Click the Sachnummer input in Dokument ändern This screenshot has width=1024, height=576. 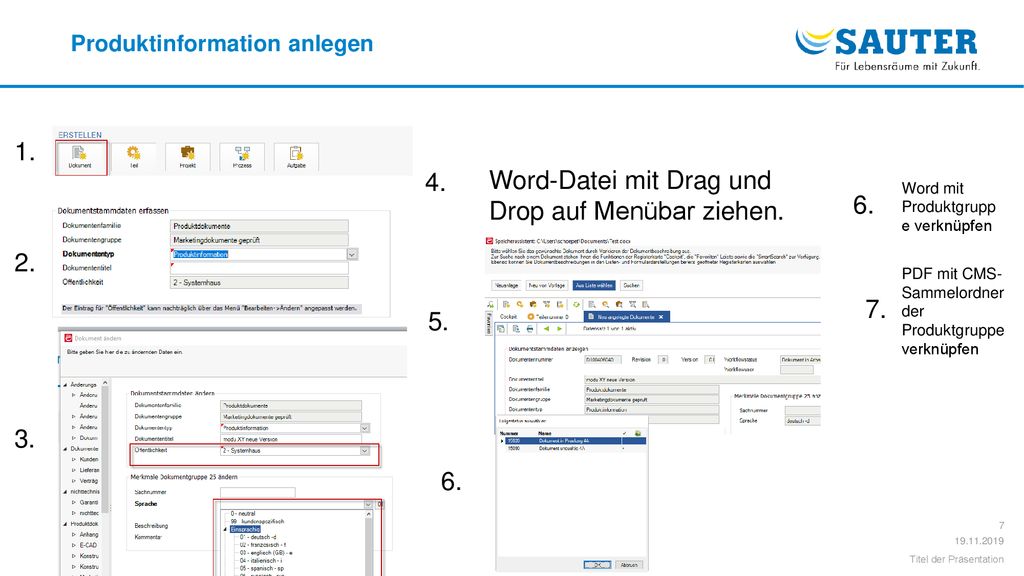(x=257, y=492)
